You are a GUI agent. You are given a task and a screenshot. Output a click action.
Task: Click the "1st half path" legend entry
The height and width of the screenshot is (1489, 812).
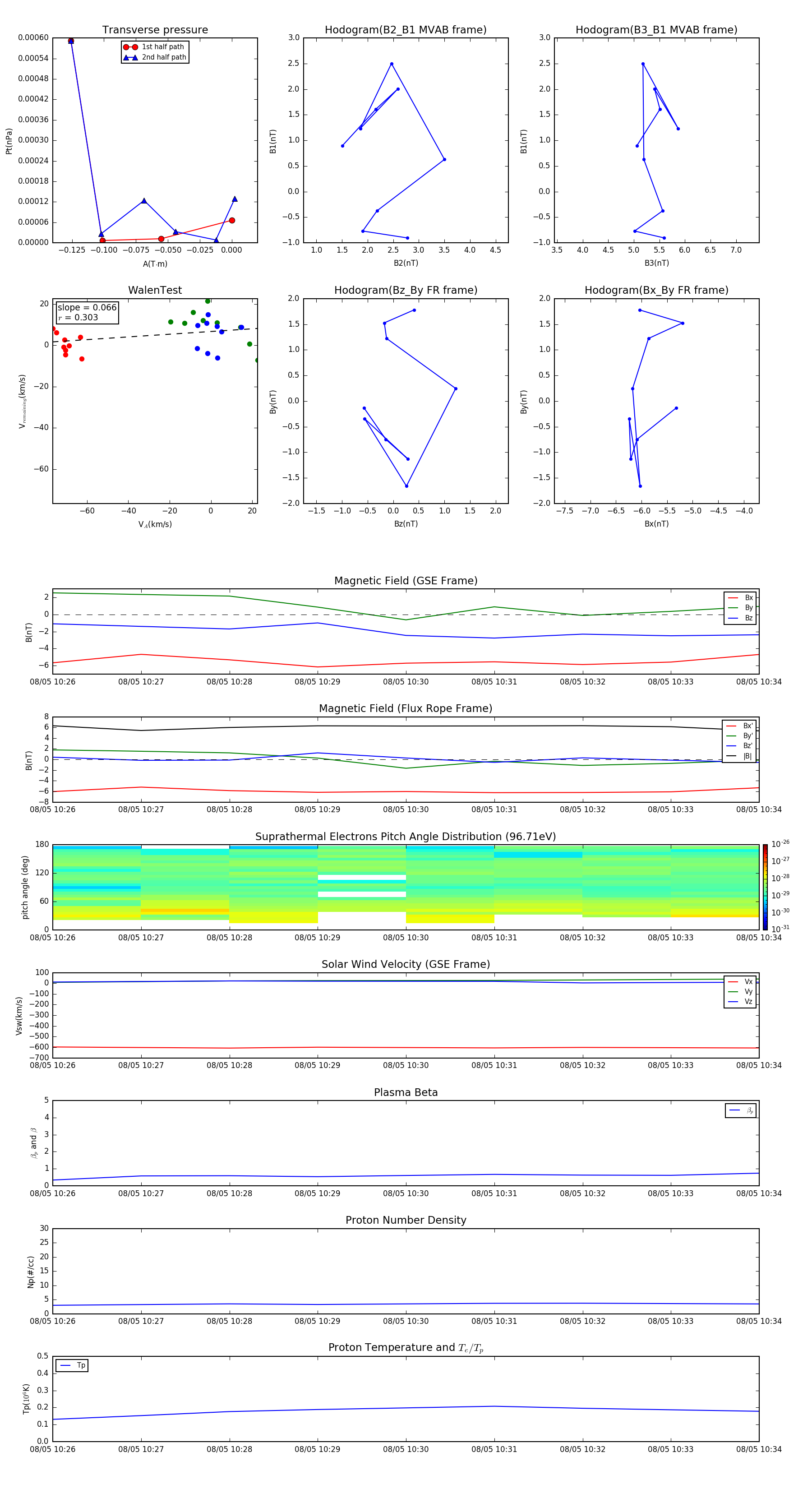(x=155, y=47)
